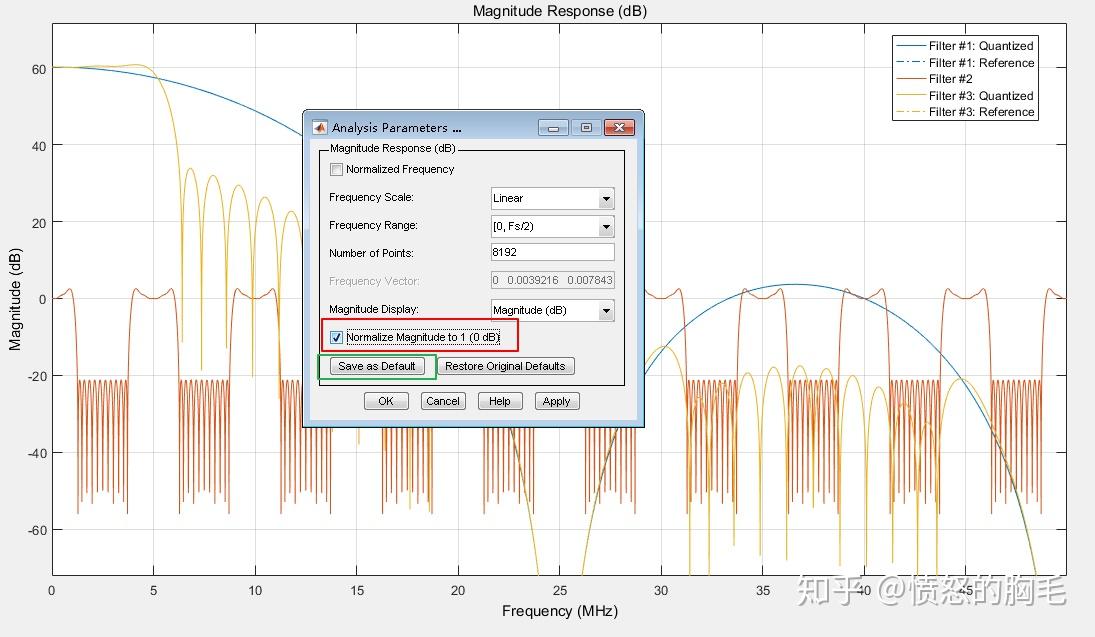Open Help for Analysis Parameters
1095x637 pixels.
pos(499,400)
